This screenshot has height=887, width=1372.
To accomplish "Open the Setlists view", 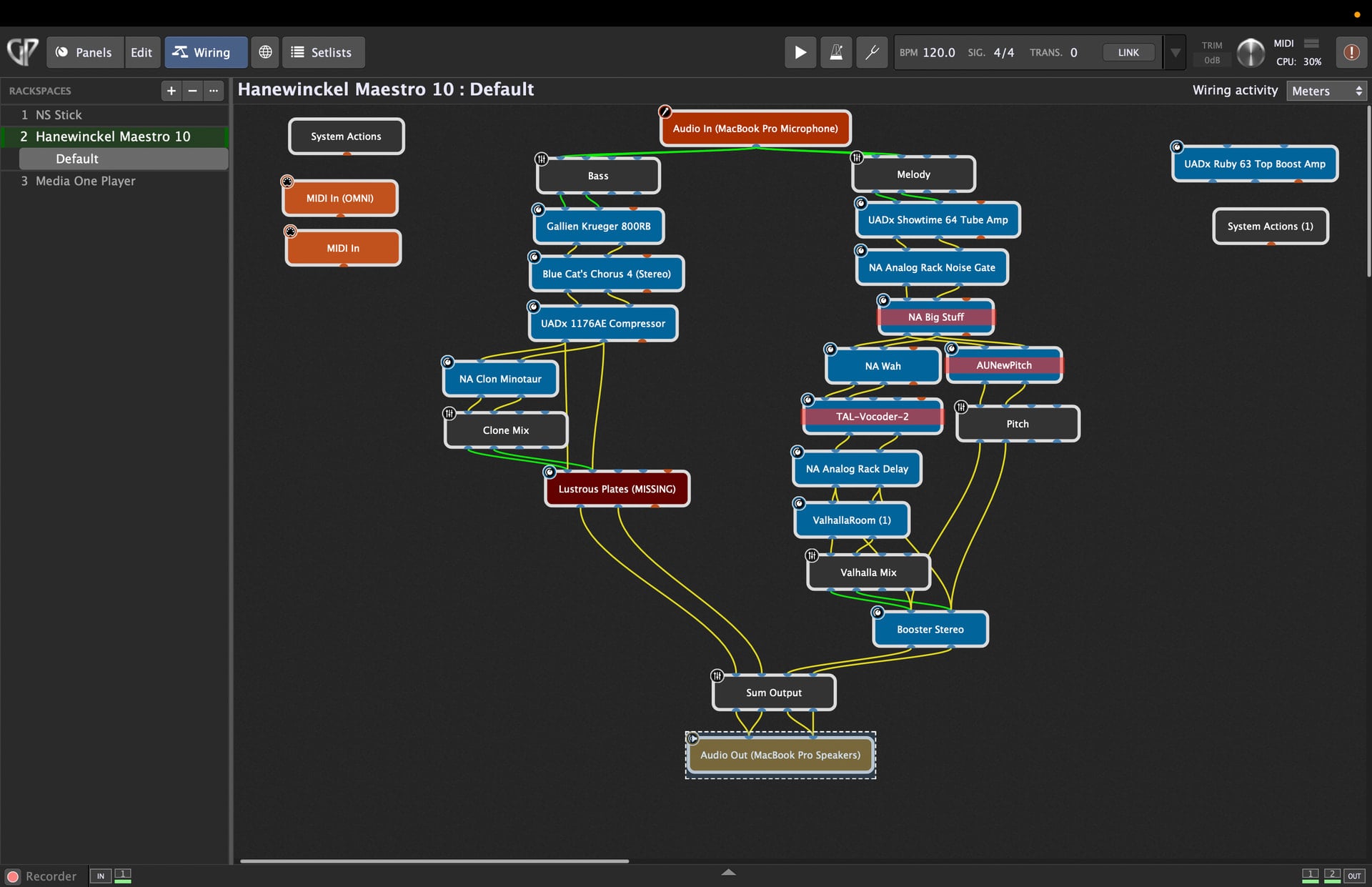I will (322, 52).
